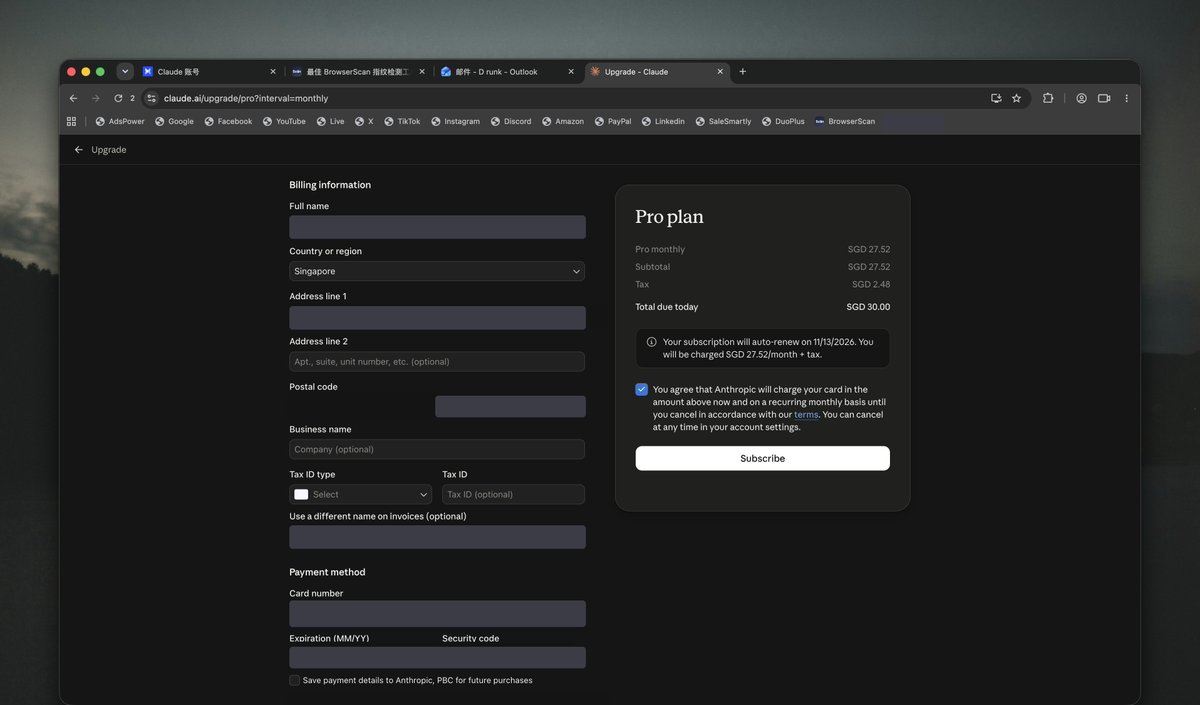Click the info icon in auto-renew notice
The width and height of the screenshot is (1200, 705).
(x=652, y=342)
